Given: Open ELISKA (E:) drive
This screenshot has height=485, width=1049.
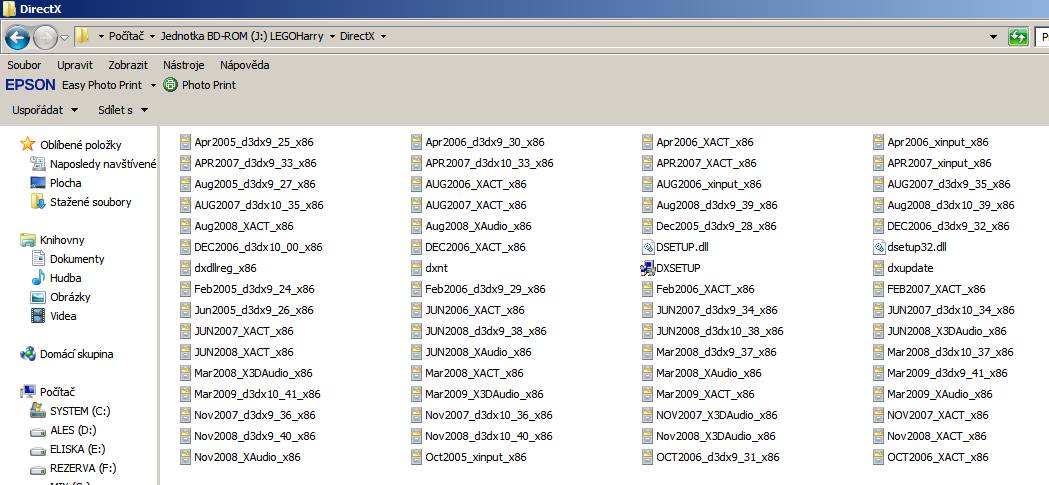Looking at the screenshot, I should 68,449.
